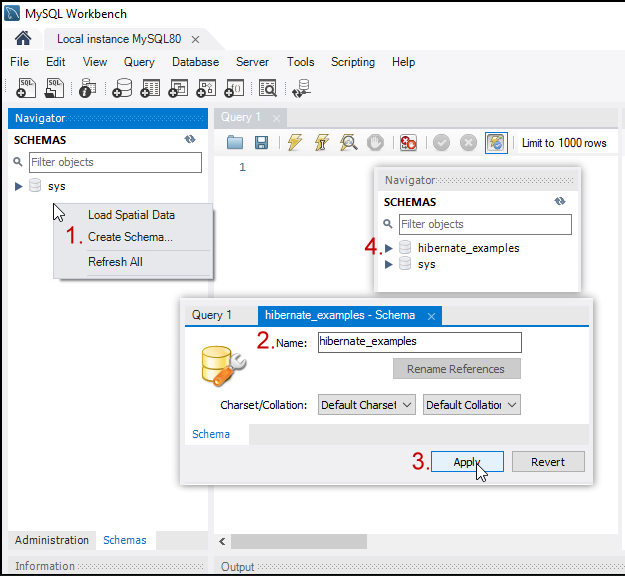
Task: Choose Create Schema... from context menu
Action: tap(130, 237)
